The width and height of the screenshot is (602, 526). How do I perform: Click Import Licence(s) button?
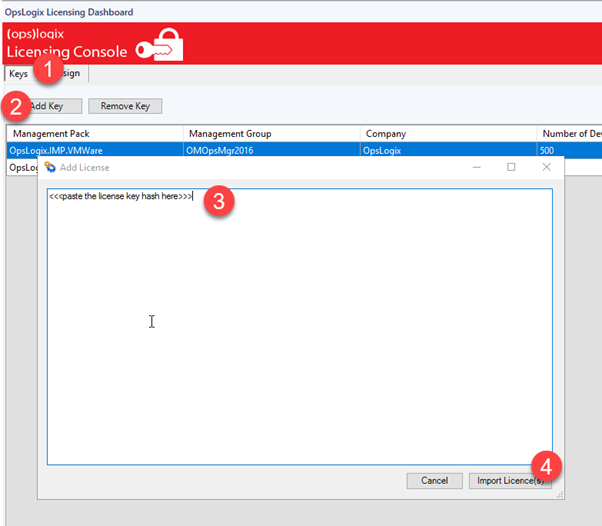(510, 481)
